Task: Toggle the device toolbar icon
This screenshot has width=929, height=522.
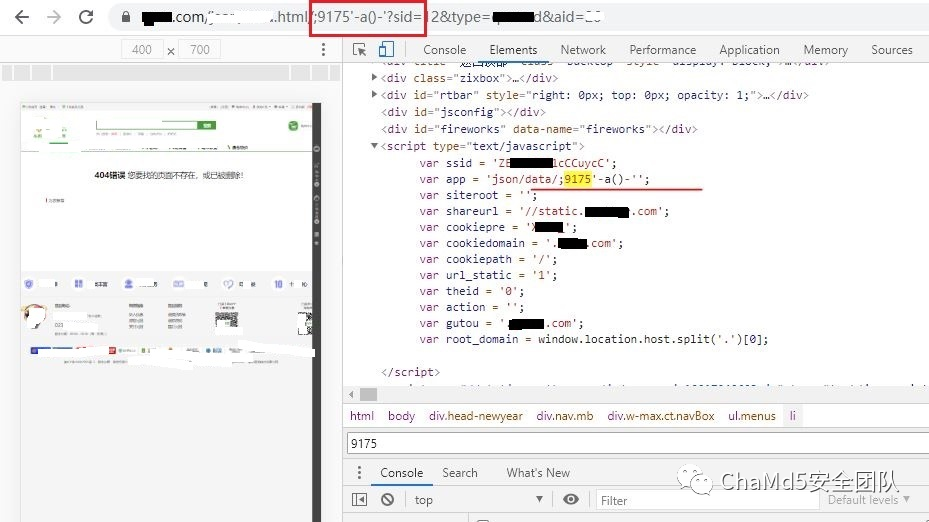Action: click(x=386, y=50)
